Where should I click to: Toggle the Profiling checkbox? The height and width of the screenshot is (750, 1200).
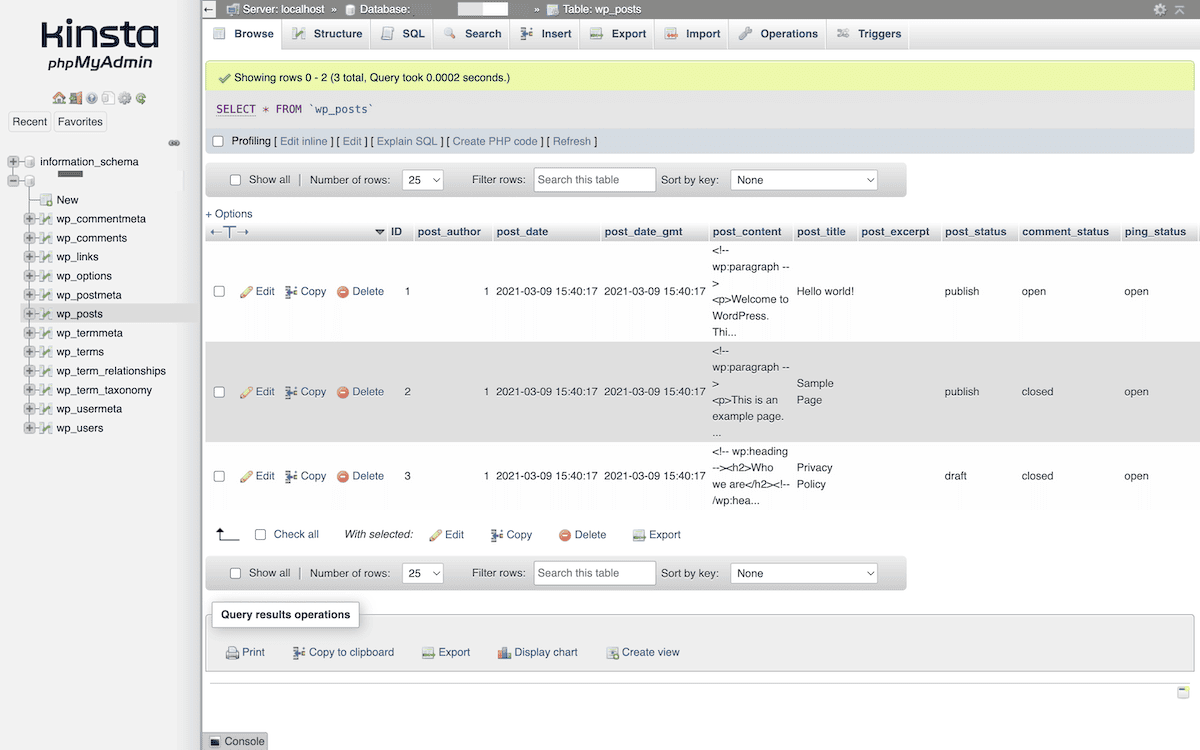tap(218, 142)
